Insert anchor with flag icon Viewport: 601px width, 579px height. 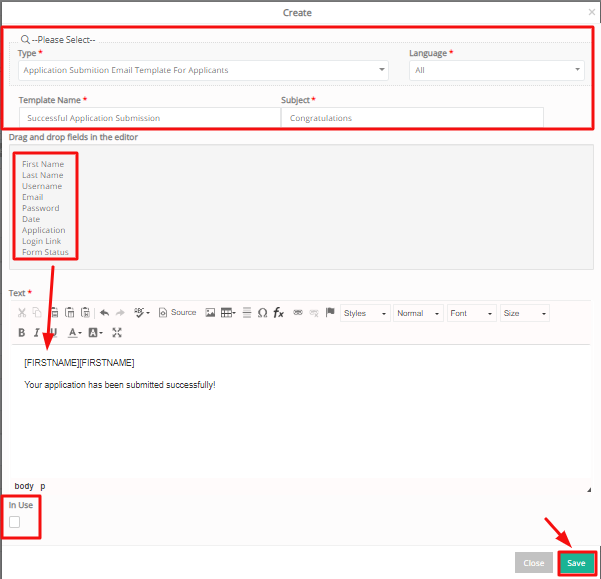(x=330, y=313)
